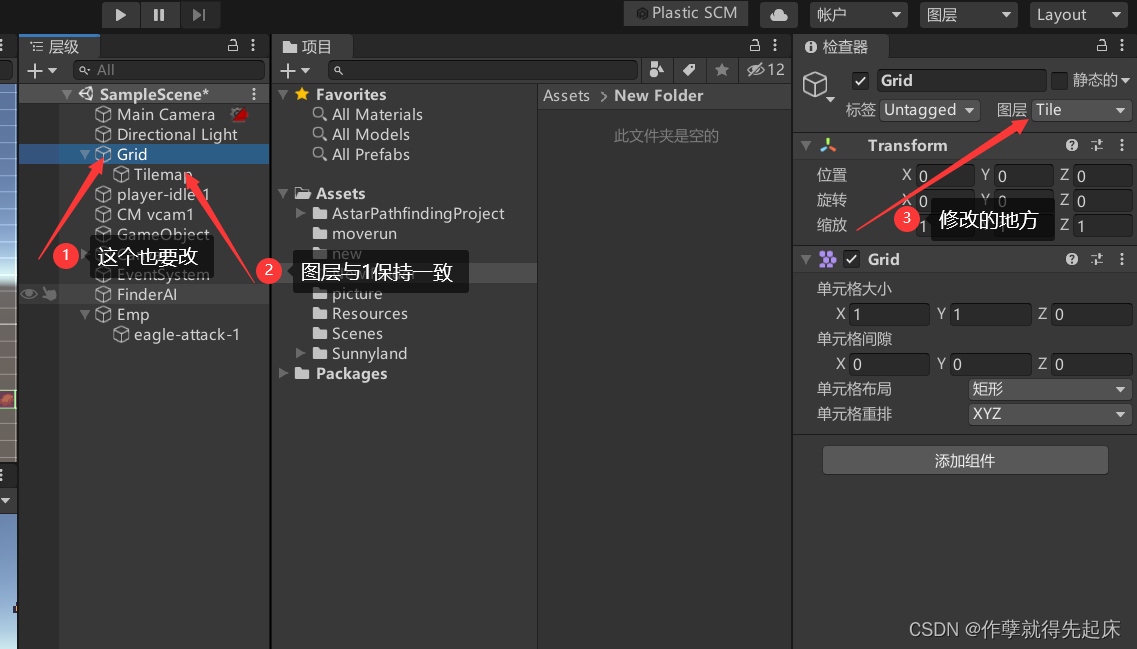Screen dimensions: 1137x649
Task: Open Transform component presets icon
Action: coord(1097,146)
